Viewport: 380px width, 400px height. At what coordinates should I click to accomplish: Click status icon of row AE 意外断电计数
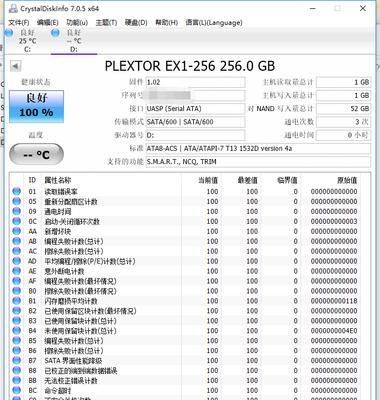click(16, 271)
